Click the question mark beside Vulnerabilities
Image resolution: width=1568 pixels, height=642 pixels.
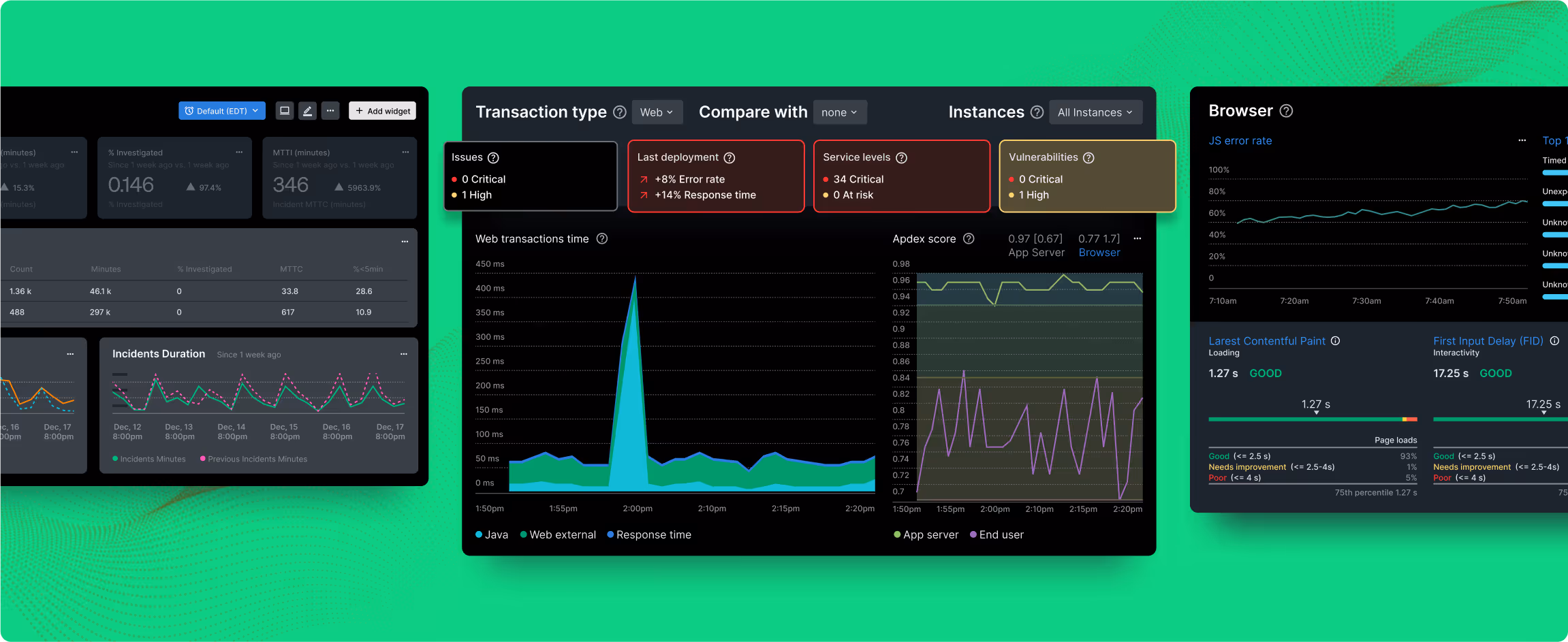(x=1088, y=157)
